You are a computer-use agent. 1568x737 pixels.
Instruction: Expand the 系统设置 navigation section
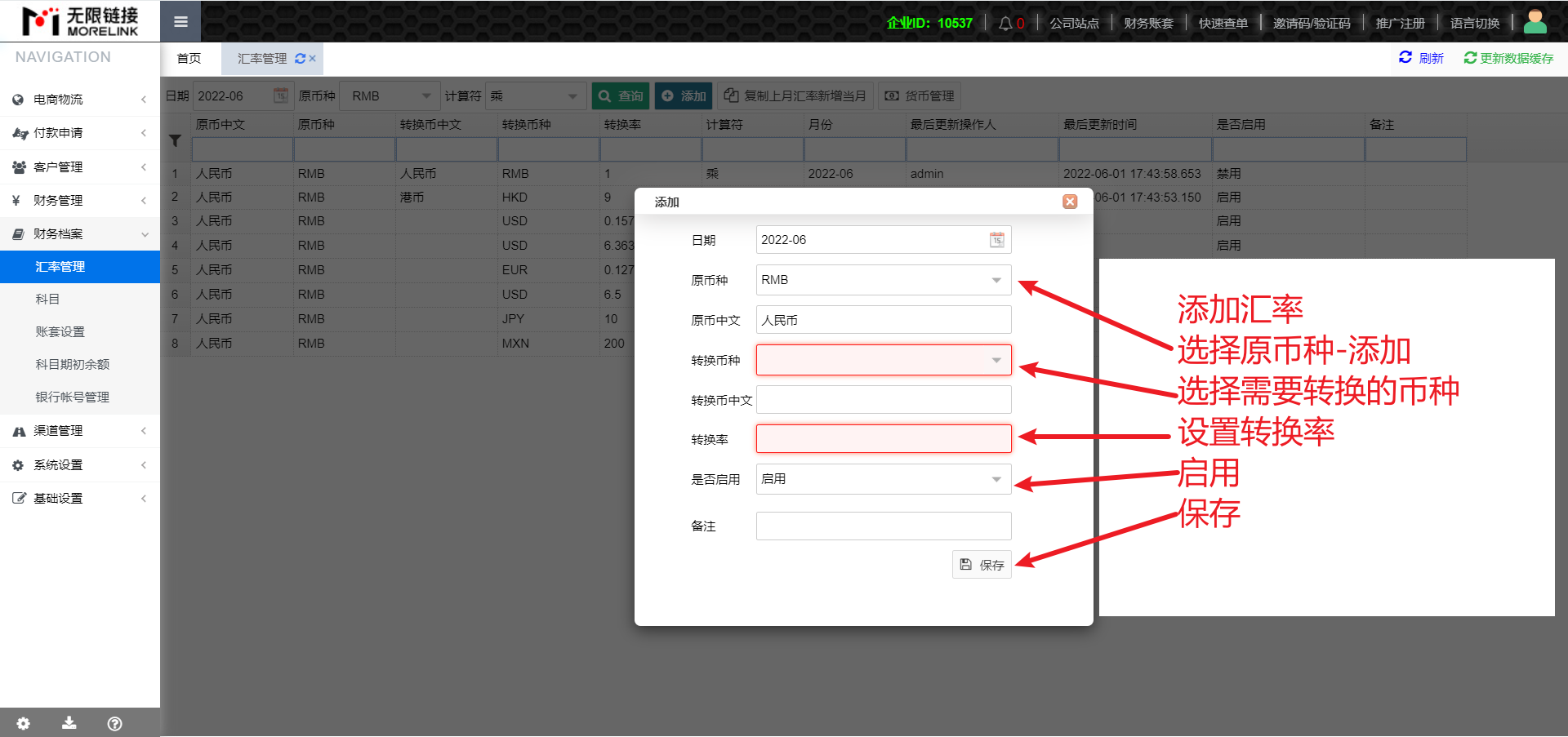pos(80,465)
